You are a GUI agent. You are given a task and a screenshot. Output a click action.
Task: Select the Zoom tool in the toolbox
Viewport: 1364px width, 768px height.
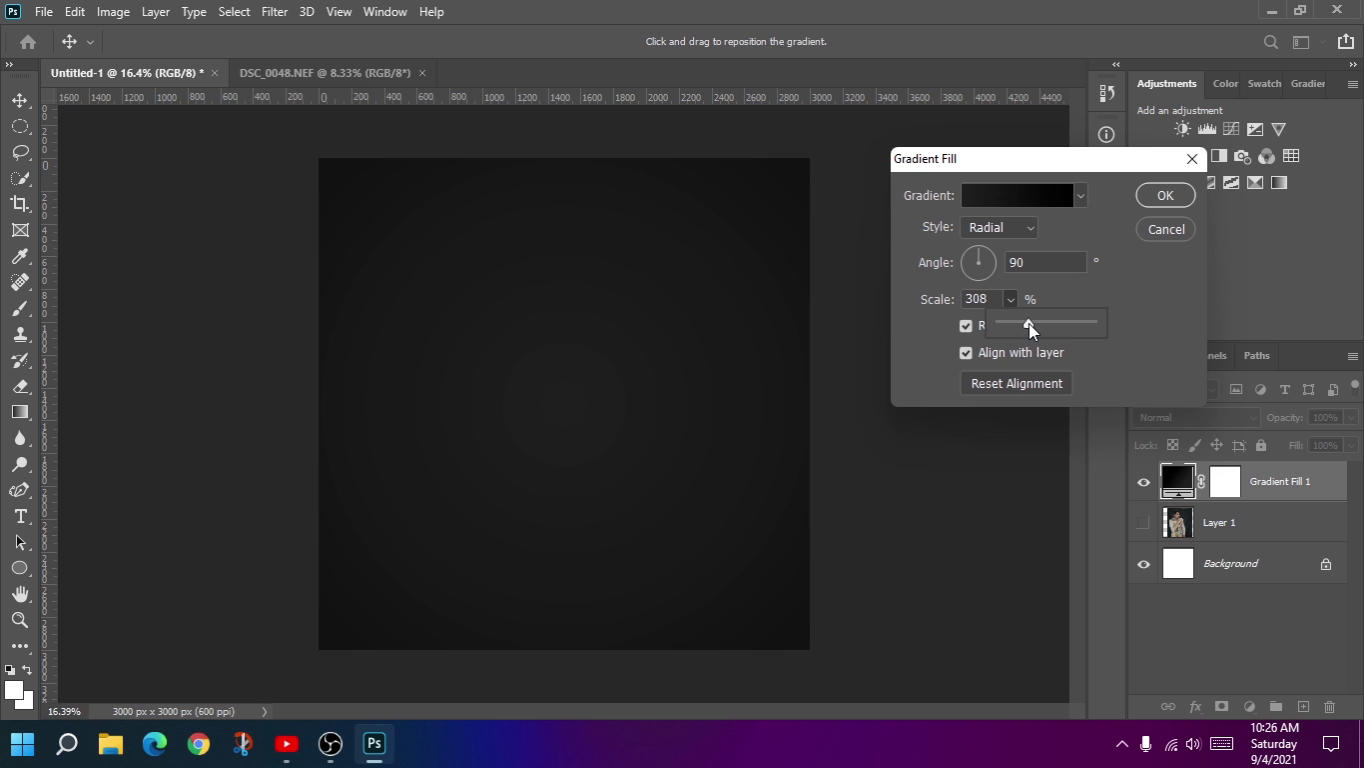[20, 620]
